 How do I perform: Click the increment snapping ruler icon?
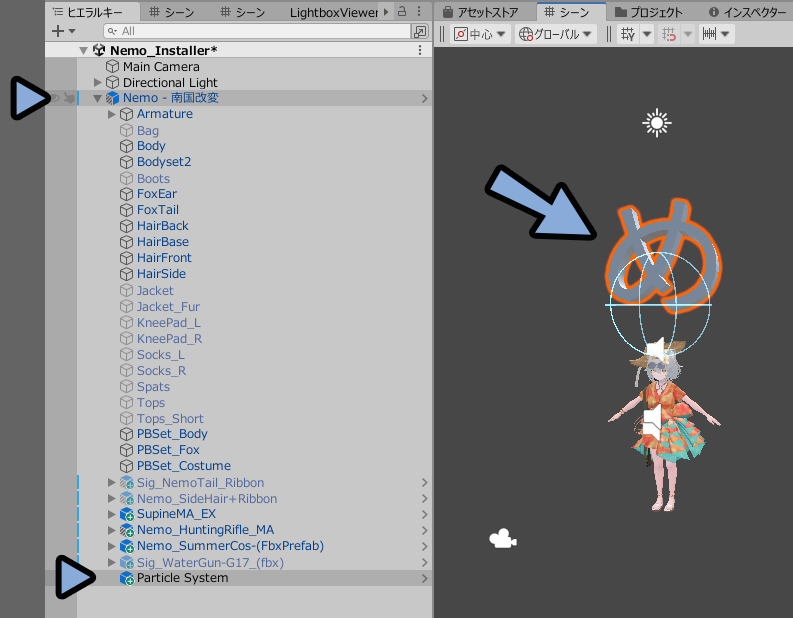(709, 34)
